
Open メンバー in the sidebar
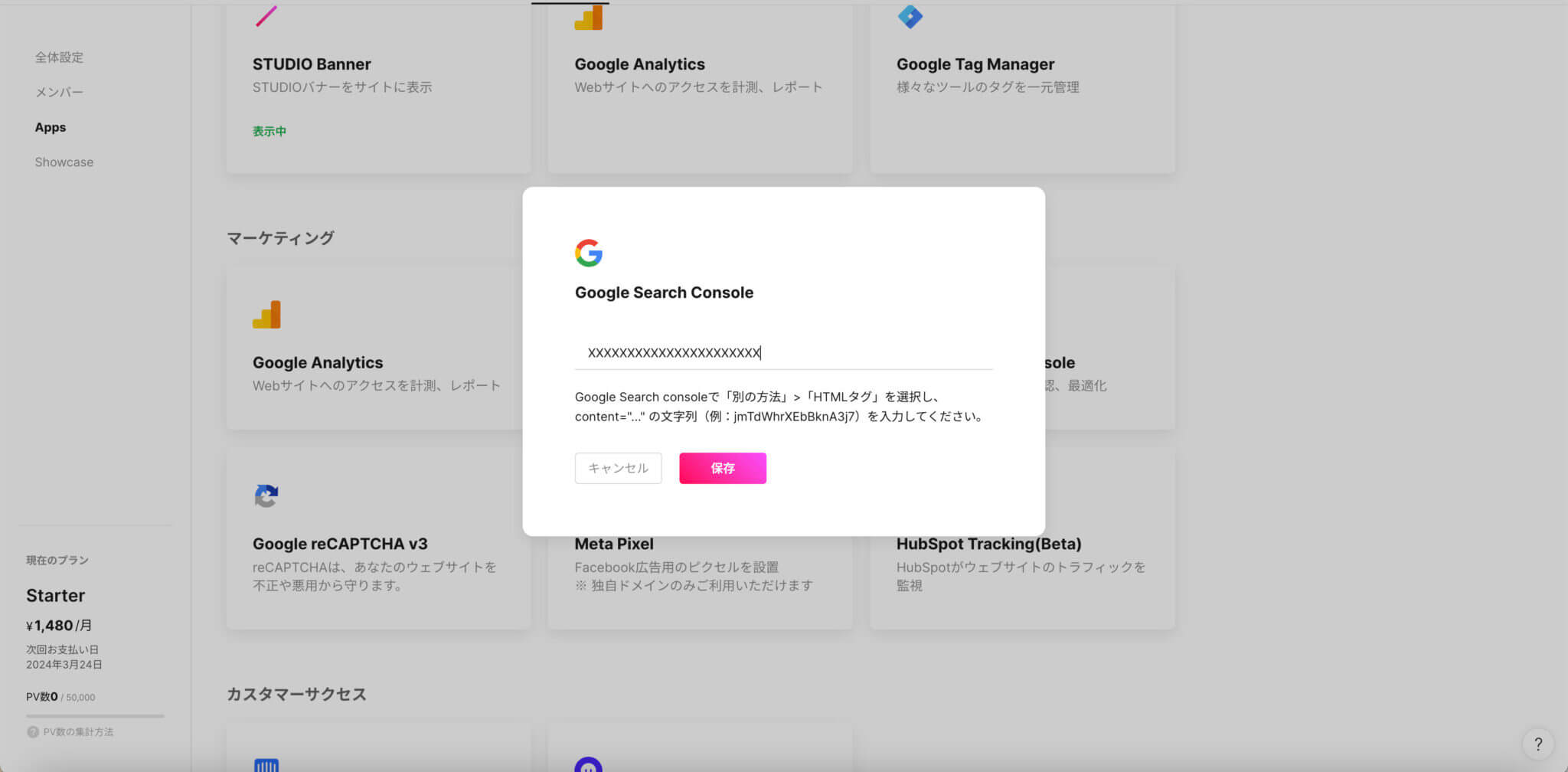tap(59, 92)
